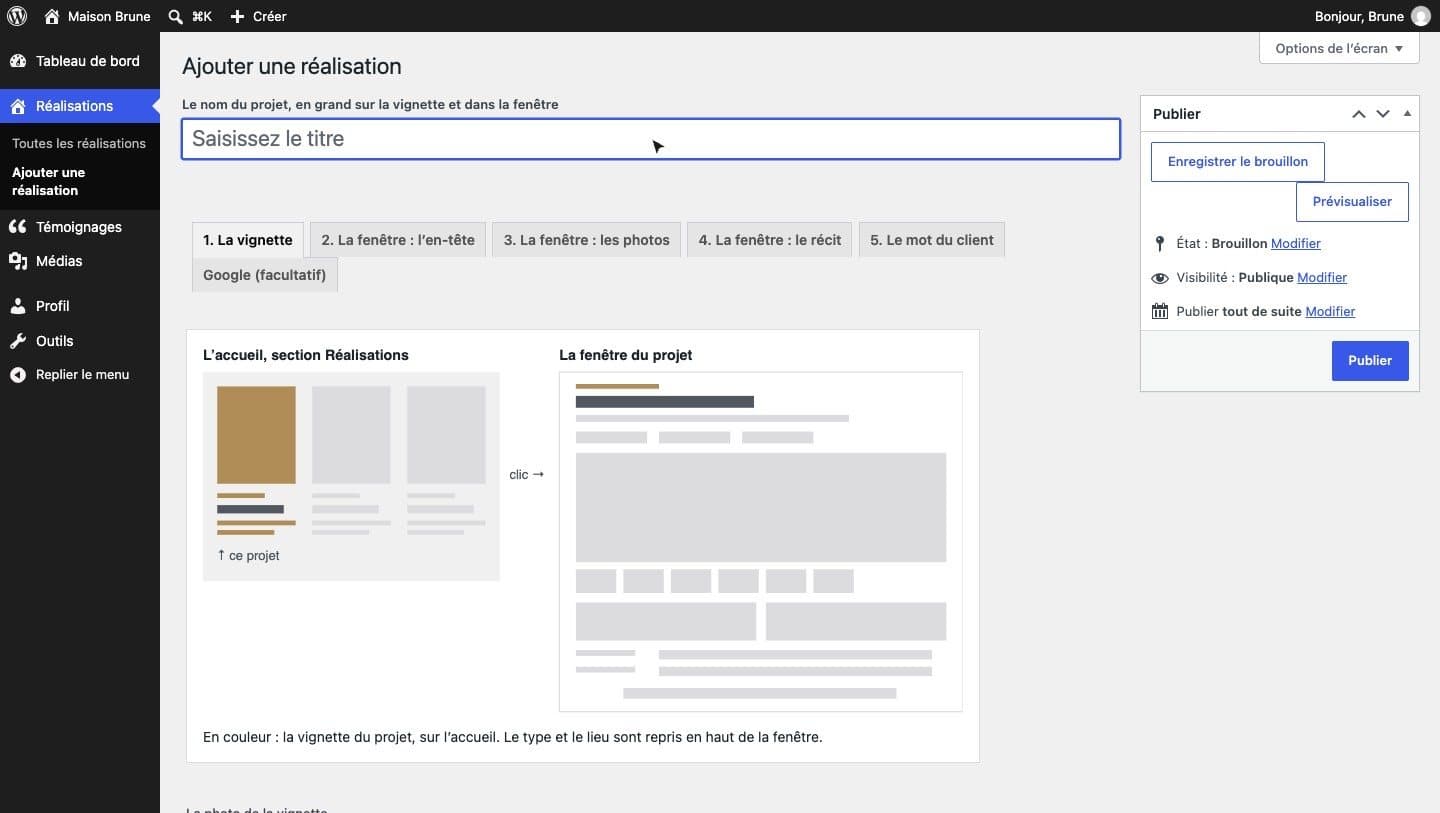Viewport: 1440px width, 813px height.
Task: Click the Tableau de bord dashboard icon
Action: click(x=18, y=61)
